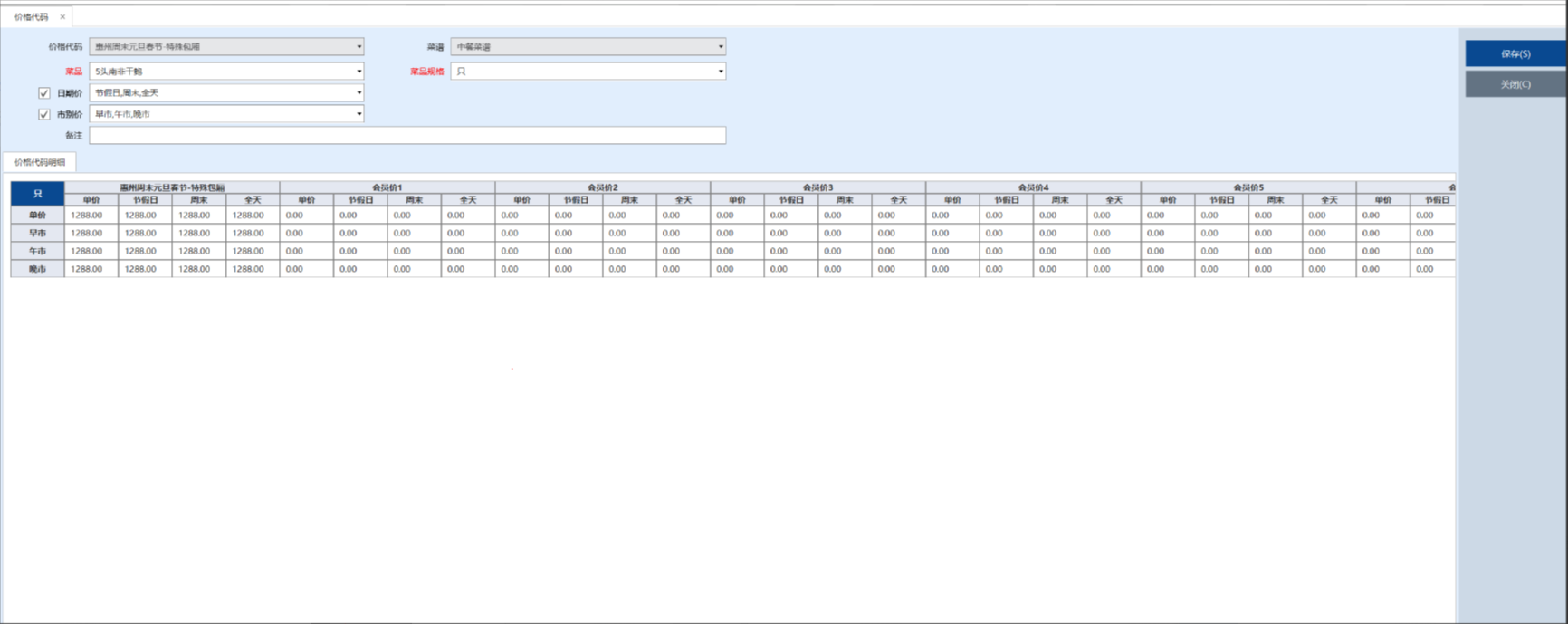Expand the 市别价 dropdown listing 早市,午市,晚市
Screen dimensions: 1568x624
point(359,115)
